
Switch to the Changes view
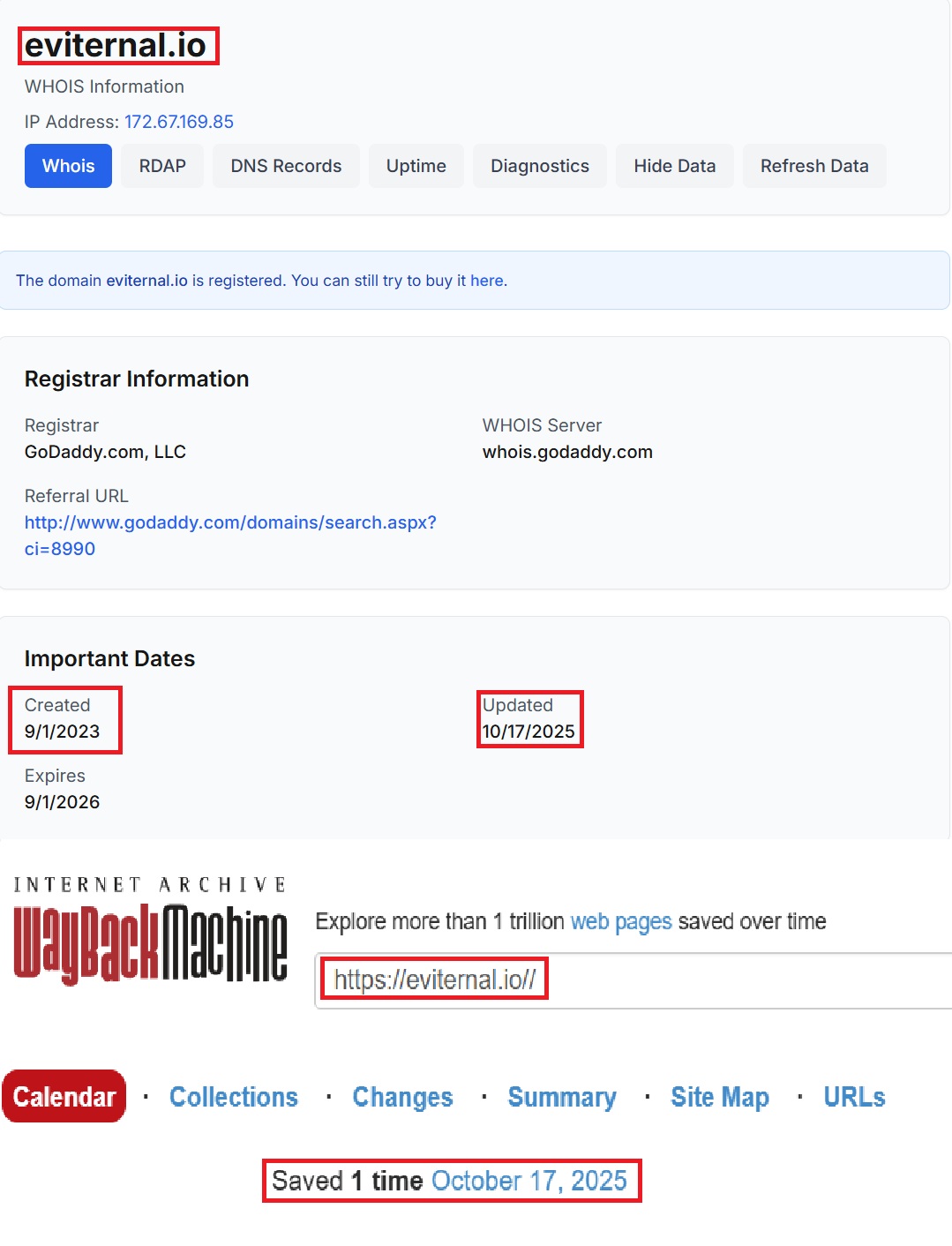pyautogui.click(x=402, y=1097)
